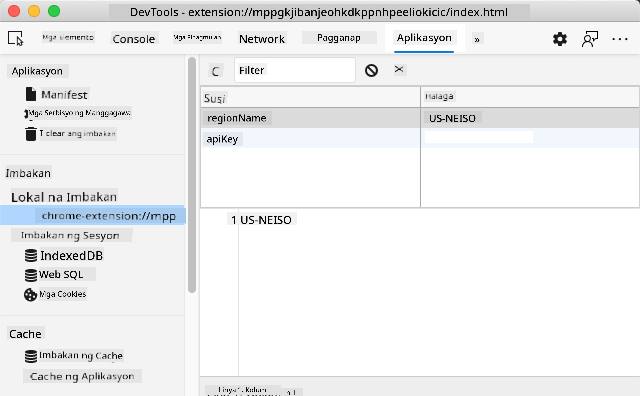Refresh the storage table
The height and width of the screenshot is (396, 640).
(x=216, y=71)
